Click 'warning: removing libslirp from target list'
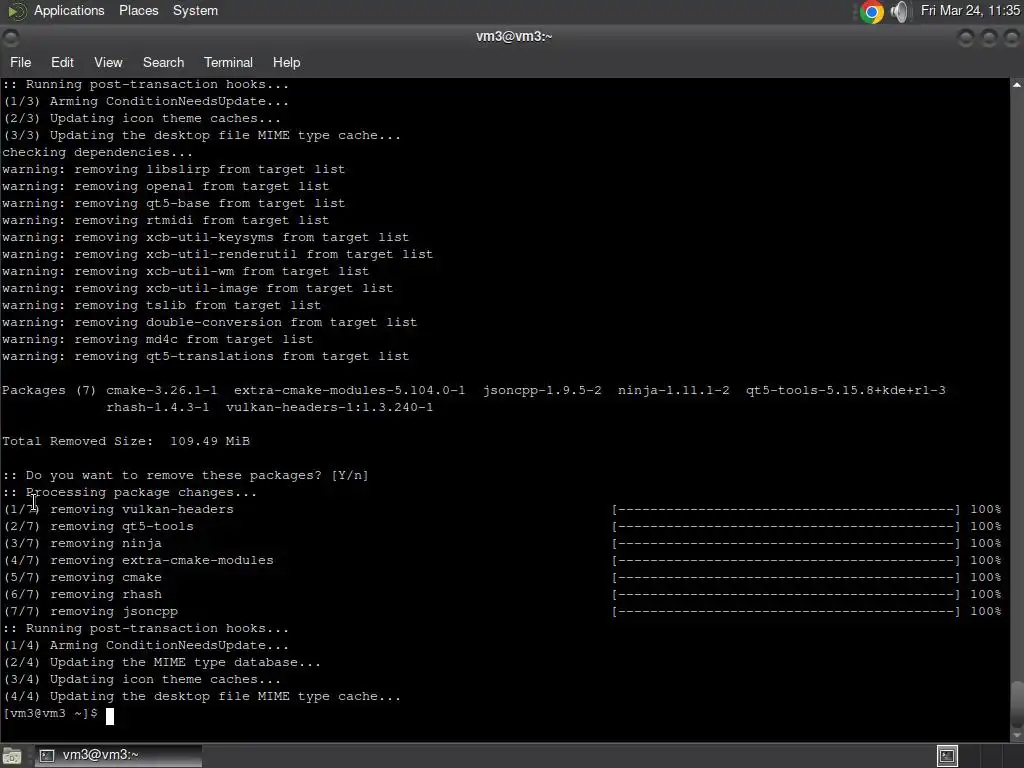This screenshot has width=1024, height=768. click(x=174, y=170)
